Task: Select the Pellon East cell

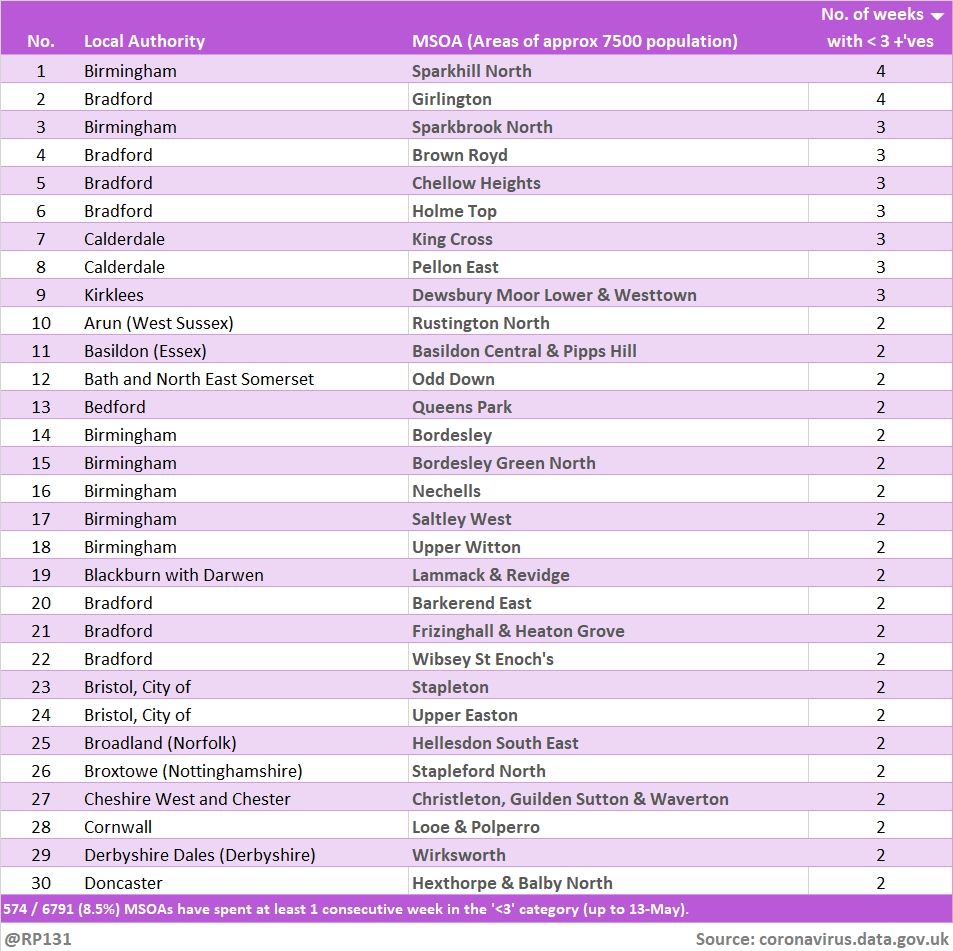Action: coord(455,267)
